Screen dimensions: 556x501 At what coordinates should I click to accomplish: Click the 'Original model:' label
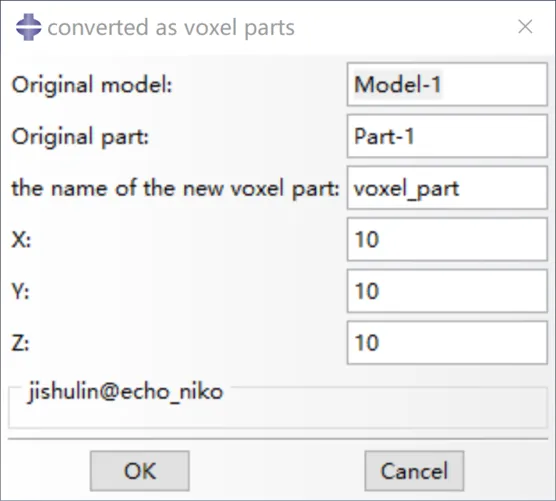(x=92, y=85)
